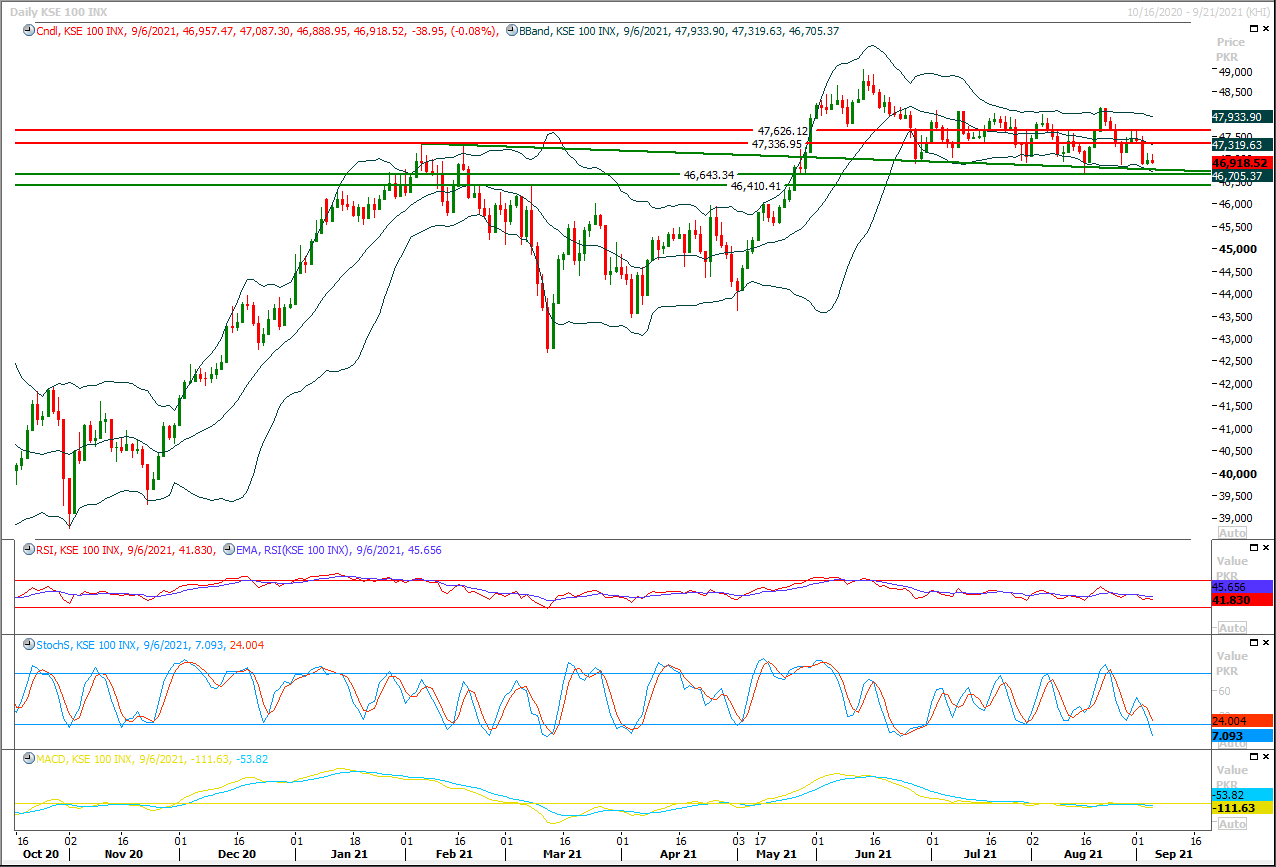The image size is (1276, 867).
Task: Click the Aug 21 month label
Action: [1083, 855]
